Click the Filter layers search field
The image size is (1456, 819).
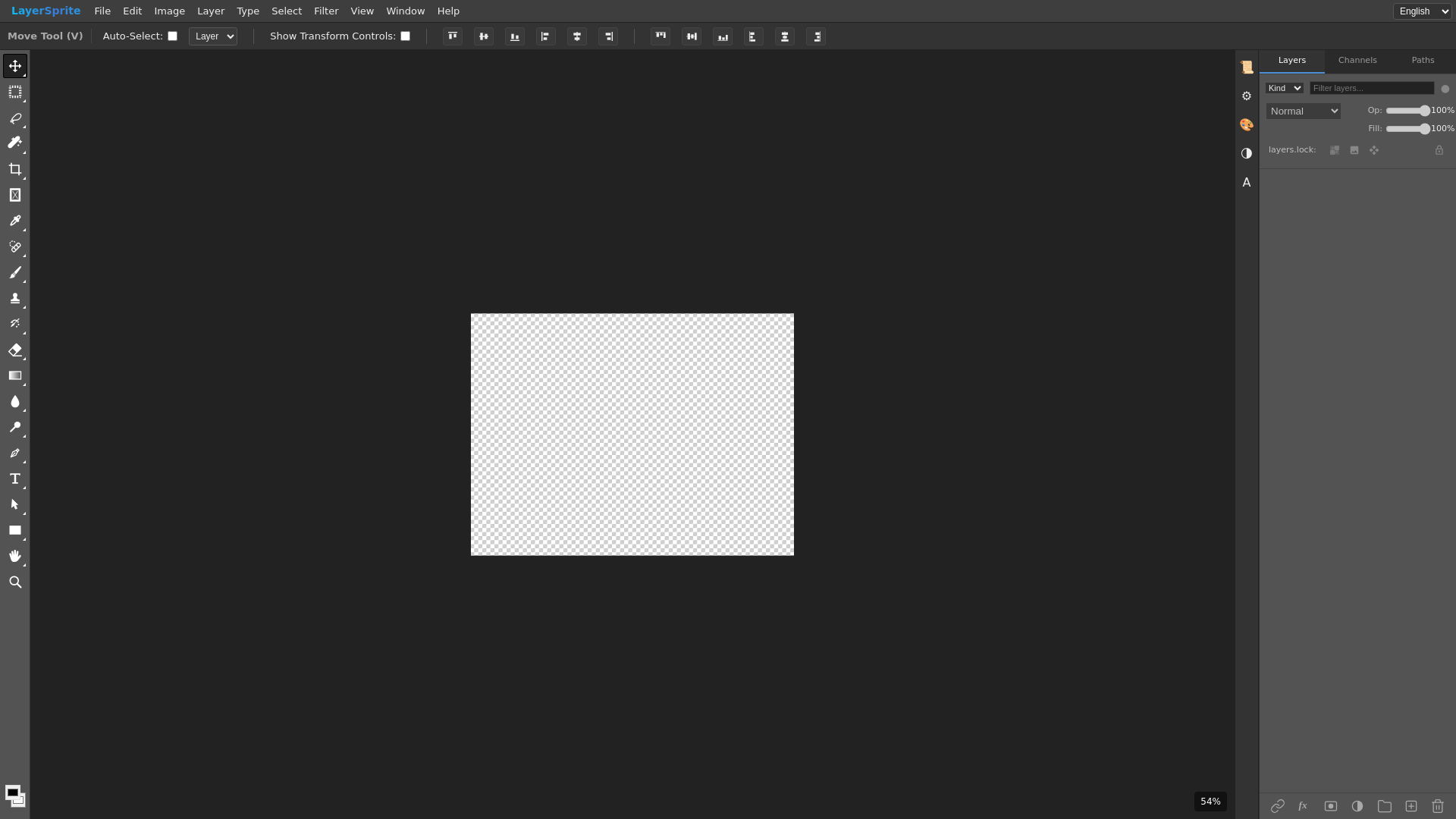(x=1371, y=89)
